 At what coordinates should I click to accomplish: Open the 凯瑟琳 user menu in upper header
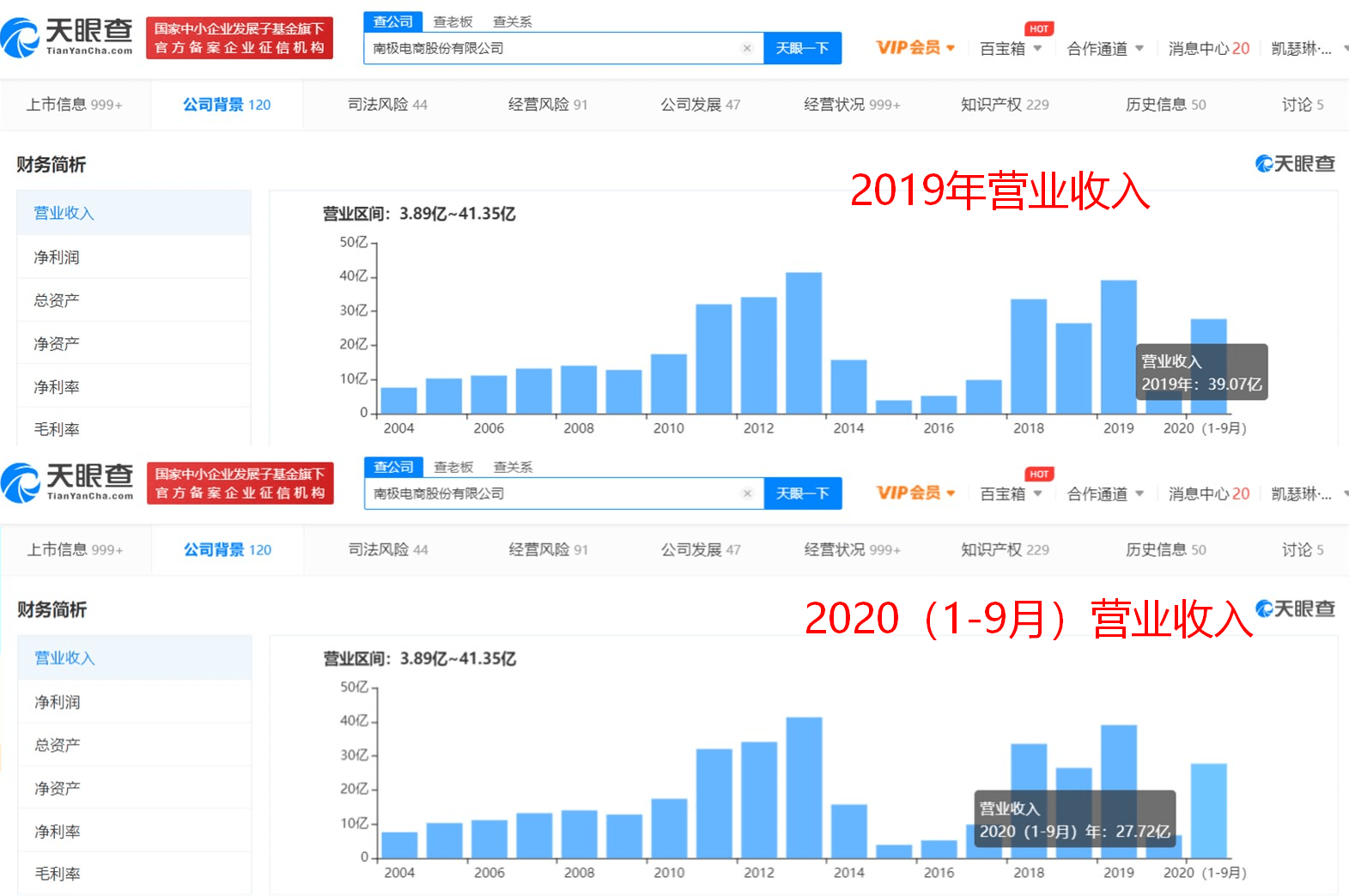coord(1308,49)
